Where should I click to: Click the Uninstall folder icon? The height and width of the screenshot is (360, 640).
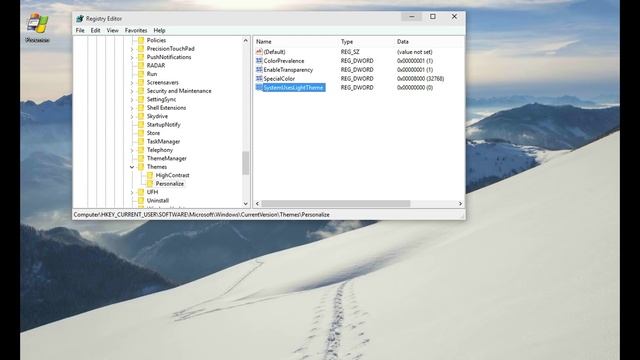coord(141,200)
